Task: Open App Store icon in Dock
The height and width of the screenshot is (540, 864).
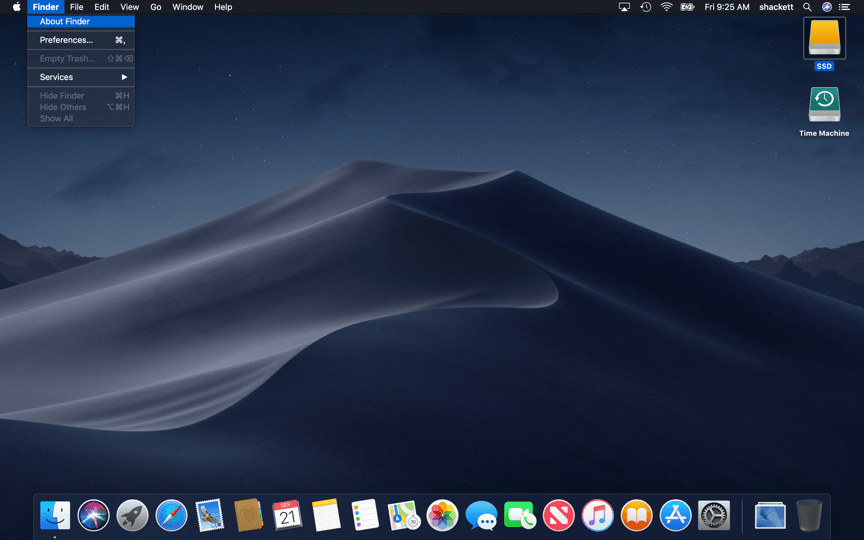Action: (x=675, y=515)
